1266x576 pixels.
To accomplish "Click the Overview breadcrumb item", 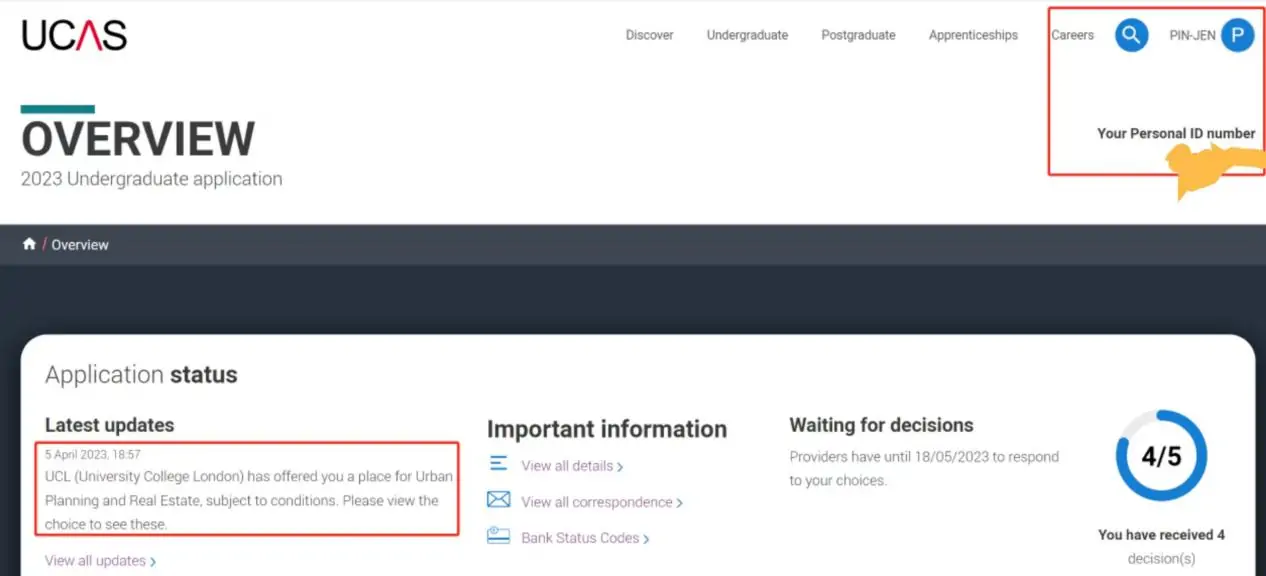I will point(80,245).
